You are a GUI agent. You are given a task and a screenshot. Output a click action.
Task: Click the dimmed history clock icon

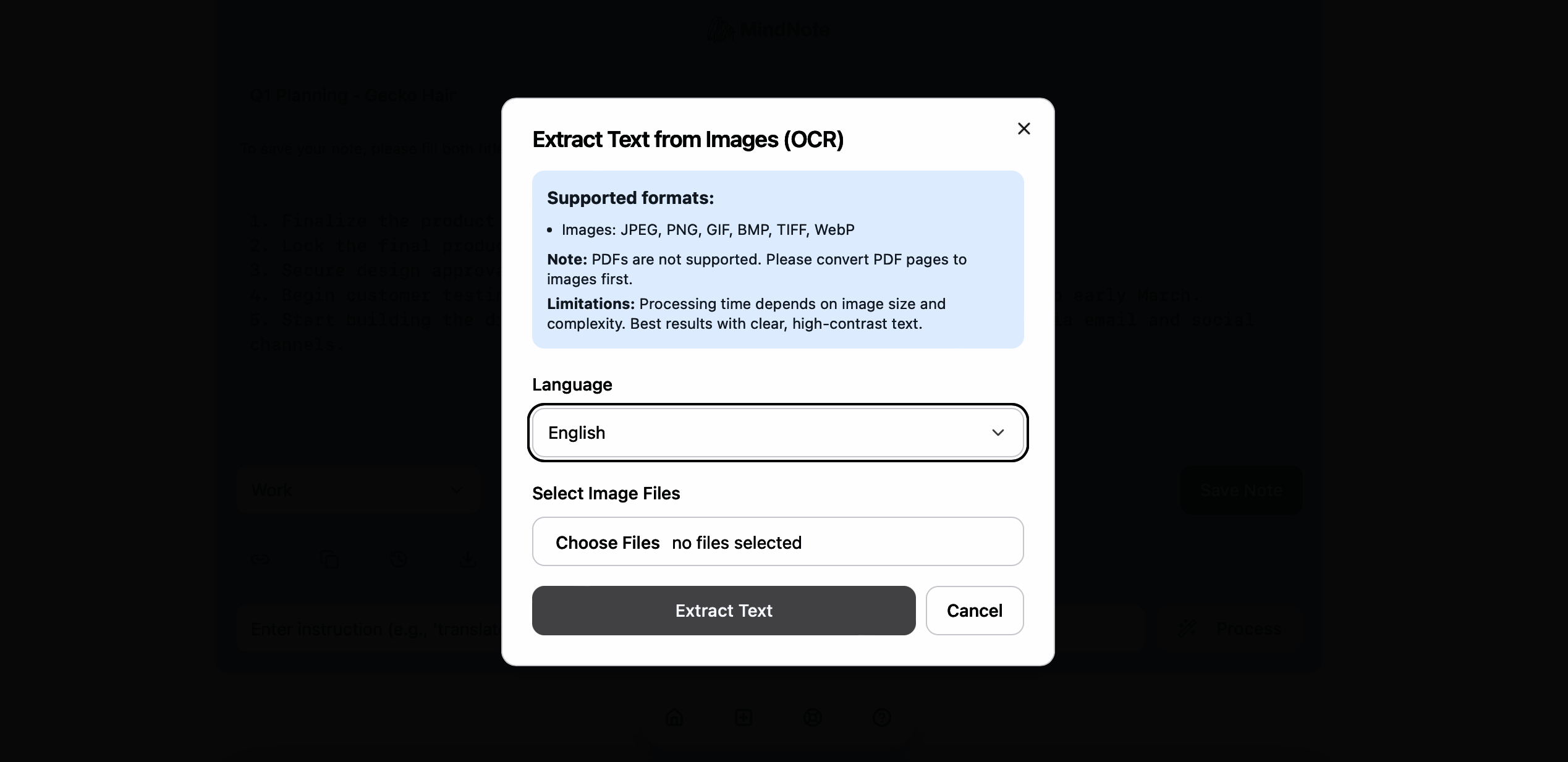[x=399, y=560]
